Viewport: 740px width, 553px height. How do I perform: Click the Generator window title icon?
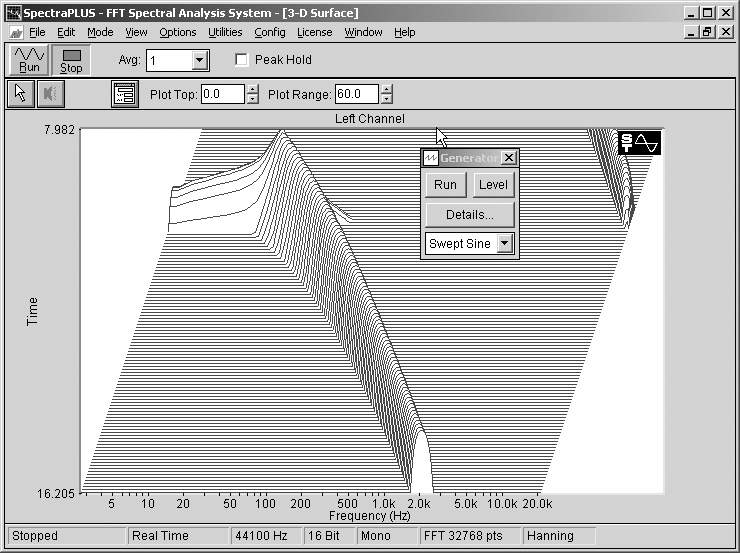point(431,158)
